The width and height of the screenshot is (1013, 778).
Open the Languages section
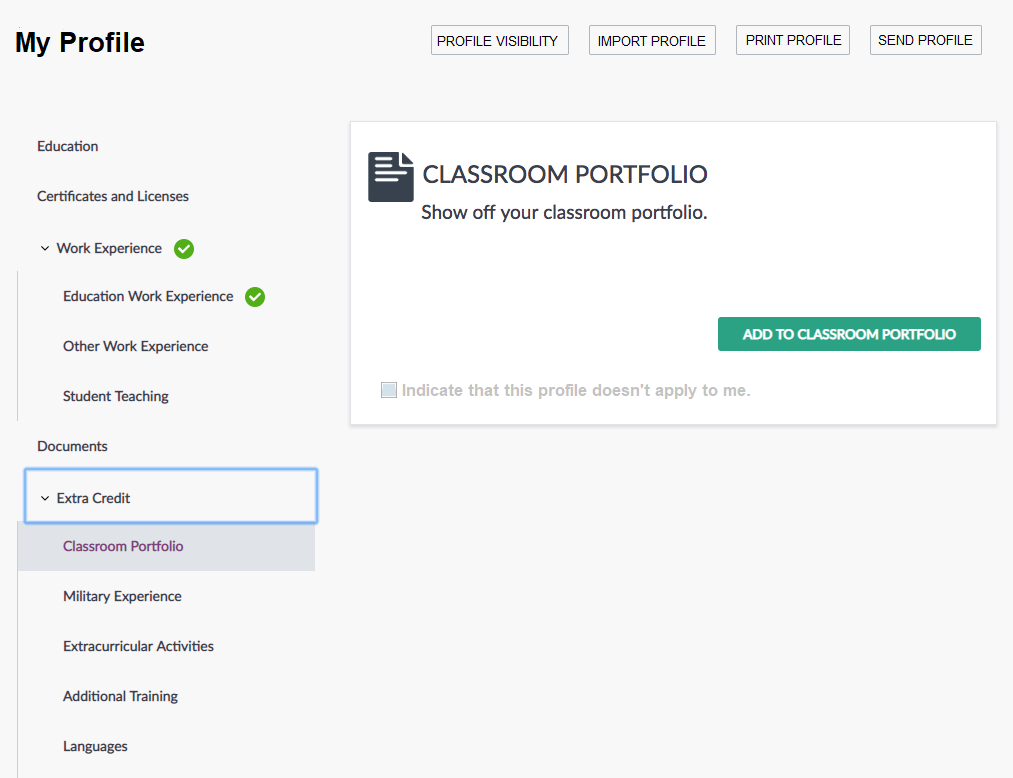tap(95, 746)
